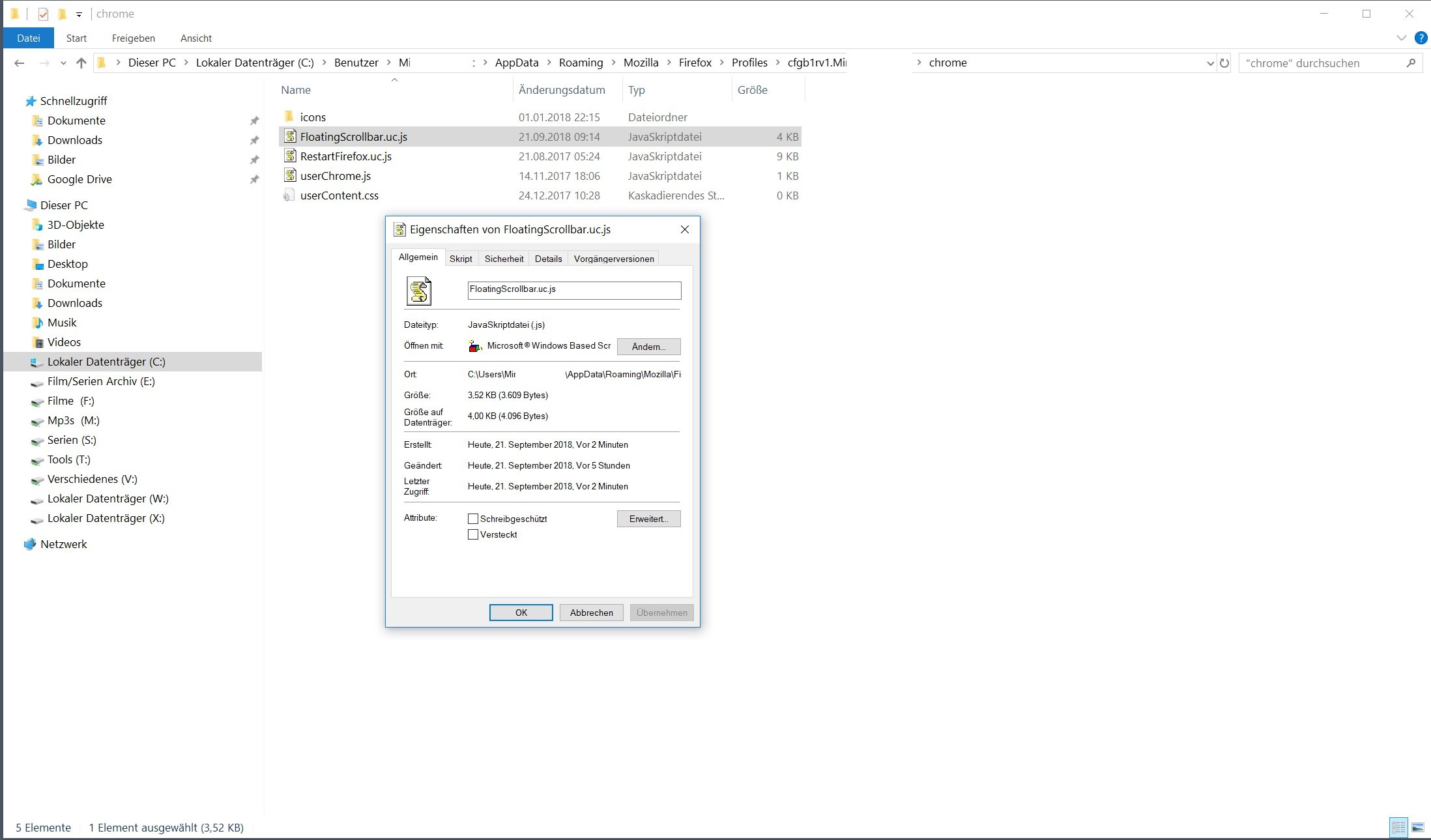Sort by the Änderungsdatum column header
The height and width of the screenshot is (840, 1431).
pos(562,90)
